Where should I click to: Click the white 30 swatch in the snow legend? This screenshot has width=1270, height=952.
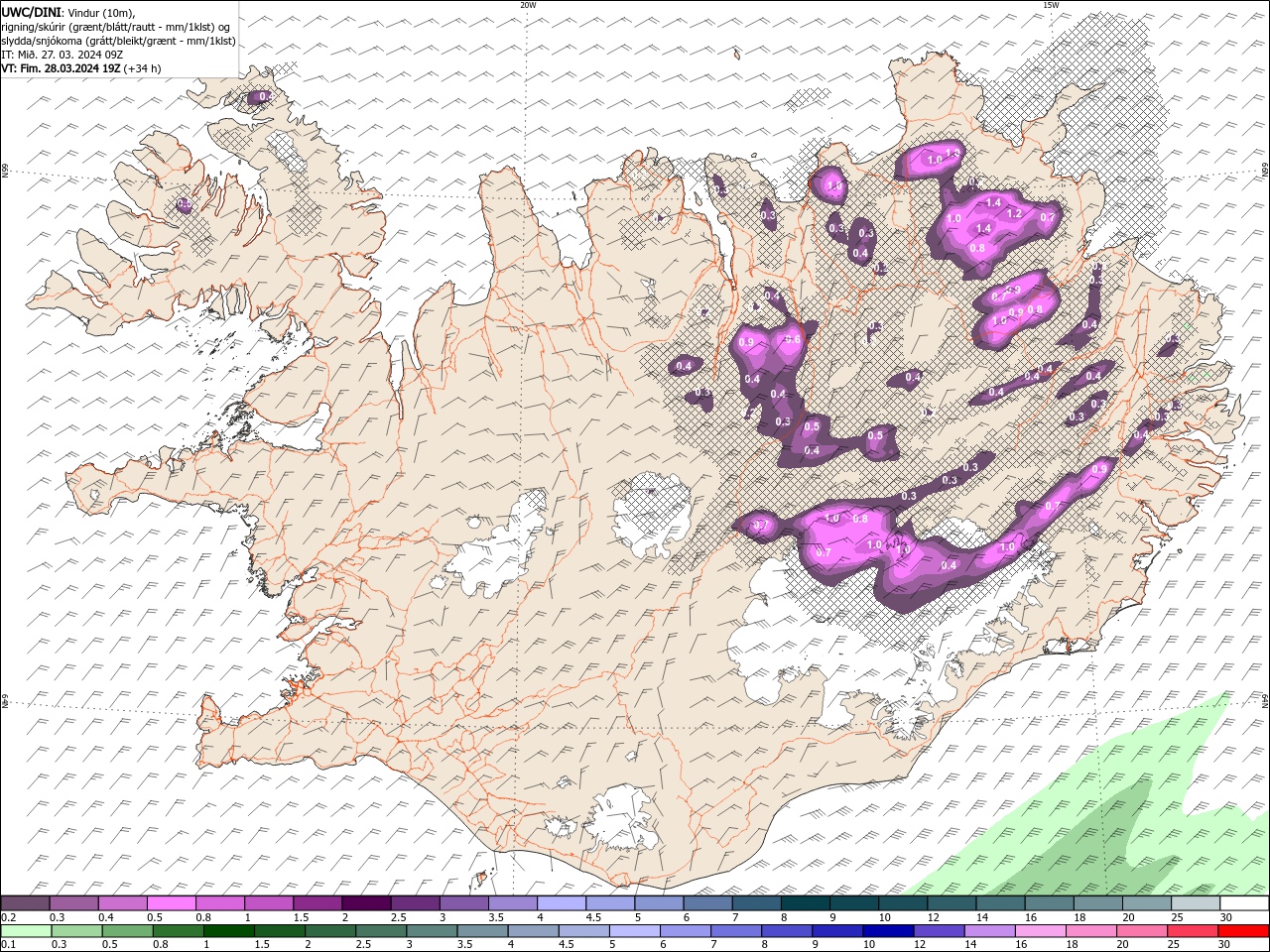pos(1243,903)
